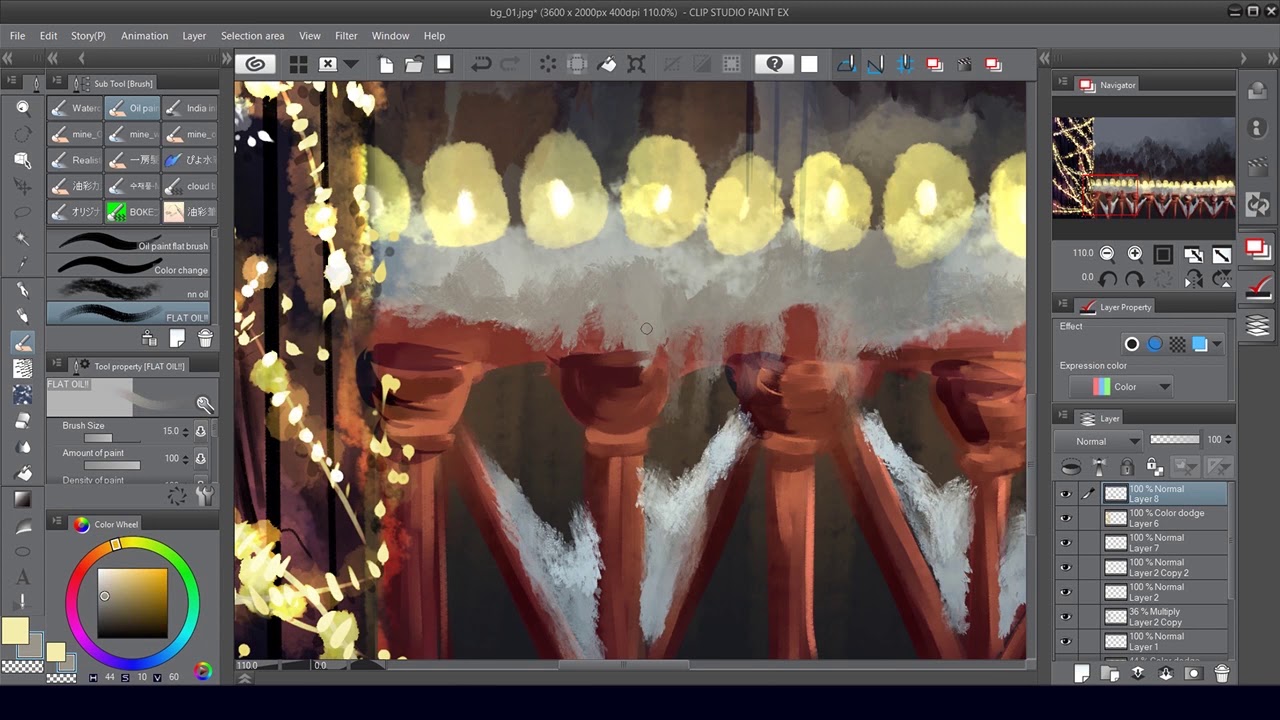Hide Layer 2 Copy 2 visibility eye

1065,567
